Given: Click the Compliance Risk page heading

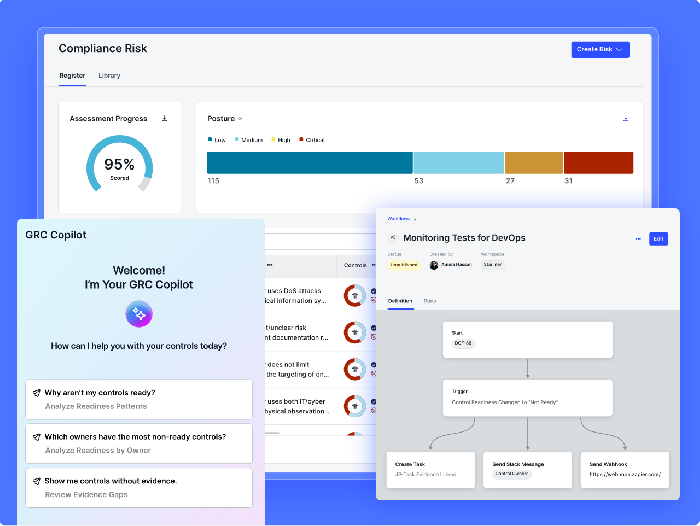Looking at the screenshot, I should (x=103, y=48).
